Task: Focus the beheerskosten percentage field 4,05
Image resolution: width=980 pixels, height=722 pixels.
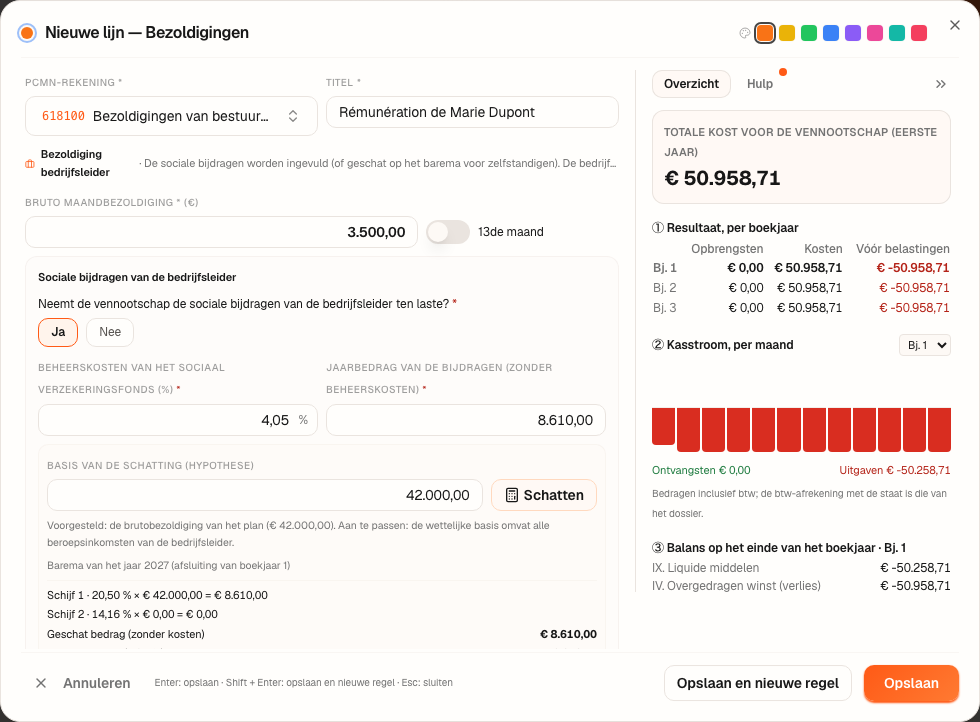Action: click(178, 420)
